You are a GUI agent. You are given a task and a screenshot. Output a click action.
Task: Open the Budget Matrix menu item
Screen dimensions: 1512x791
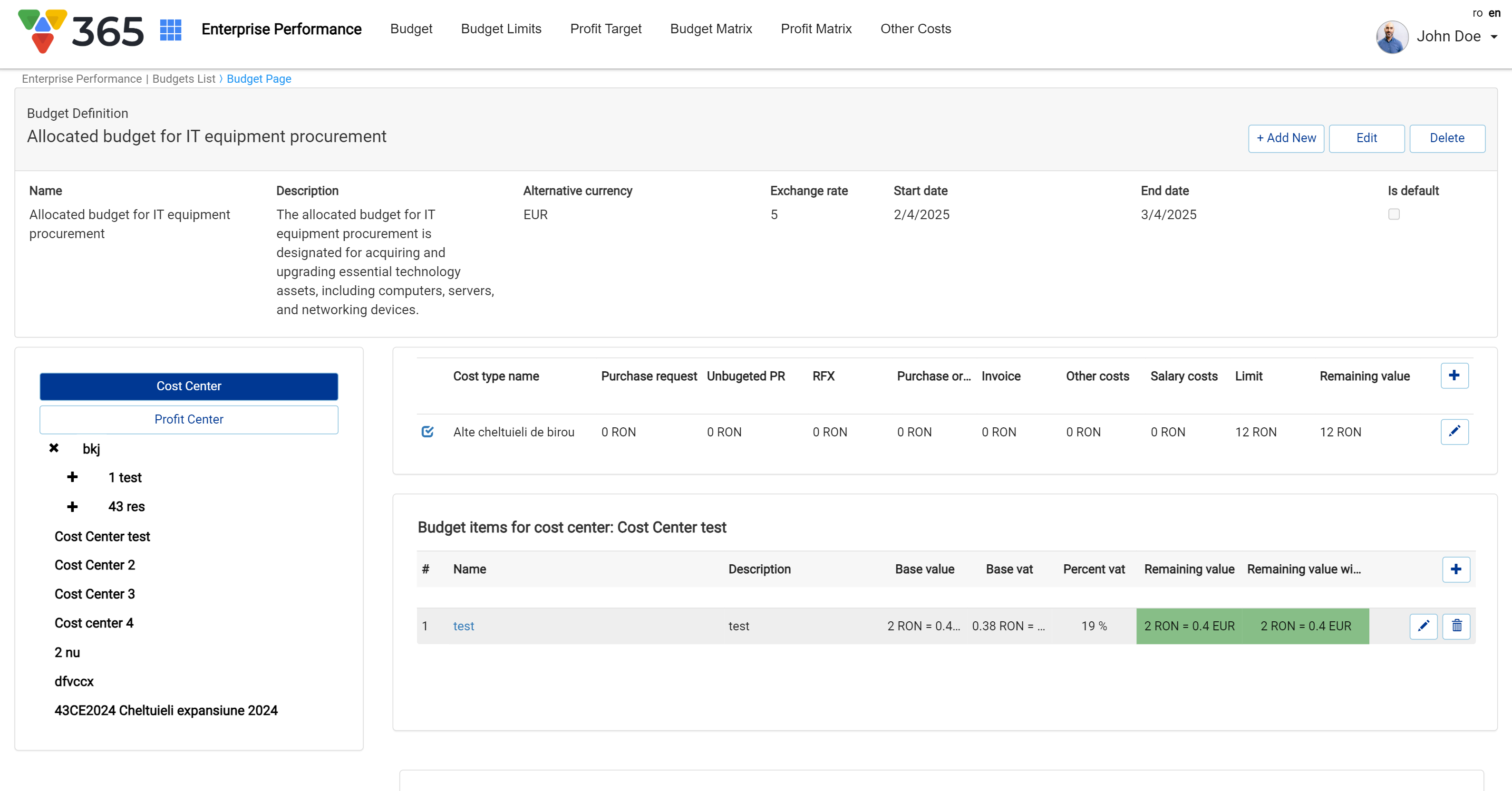[x=711, y=29]
